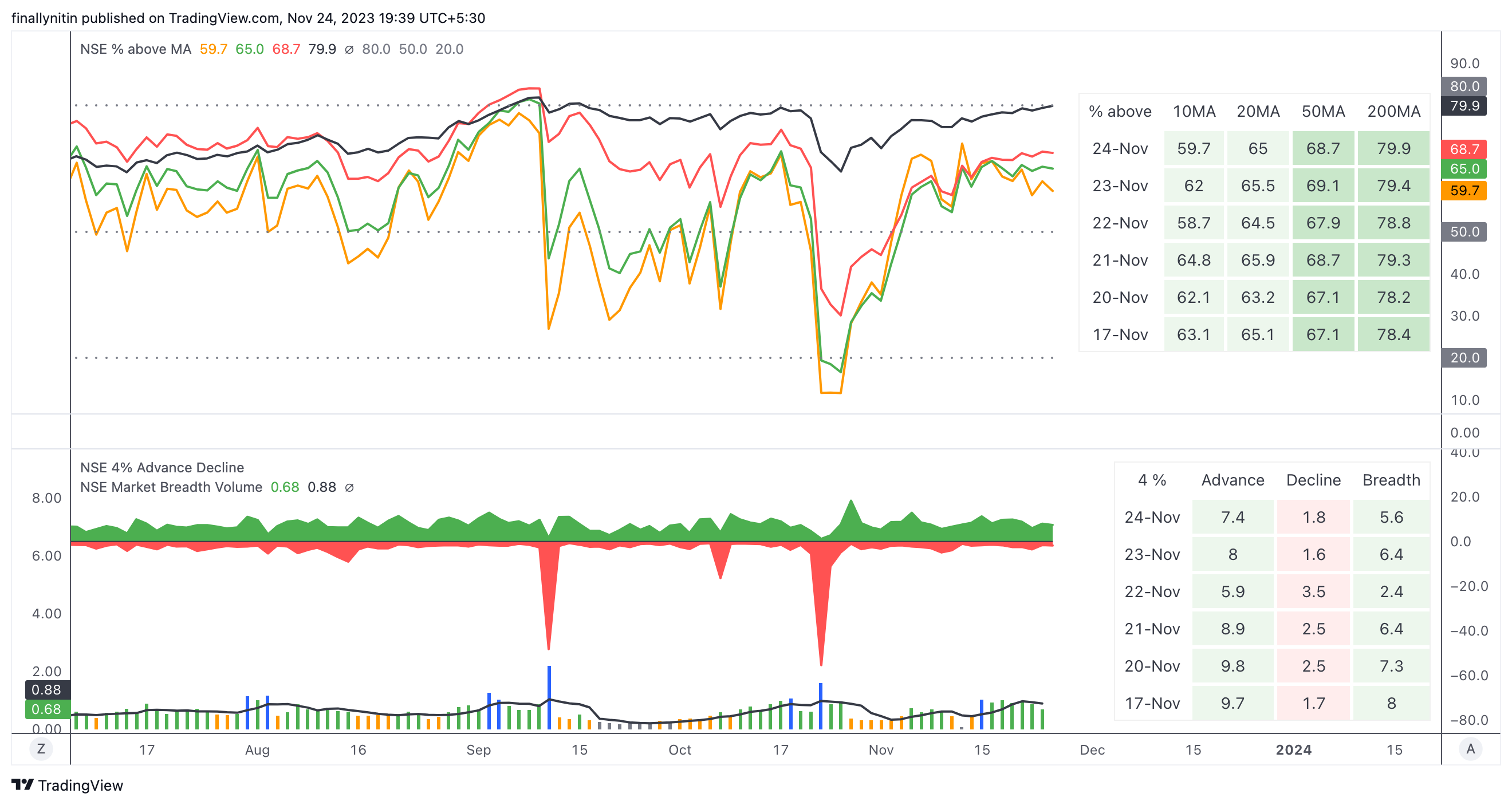
Task: Click the 21-Nov 10MA value 64.8
Action: tap(1194, 261)
